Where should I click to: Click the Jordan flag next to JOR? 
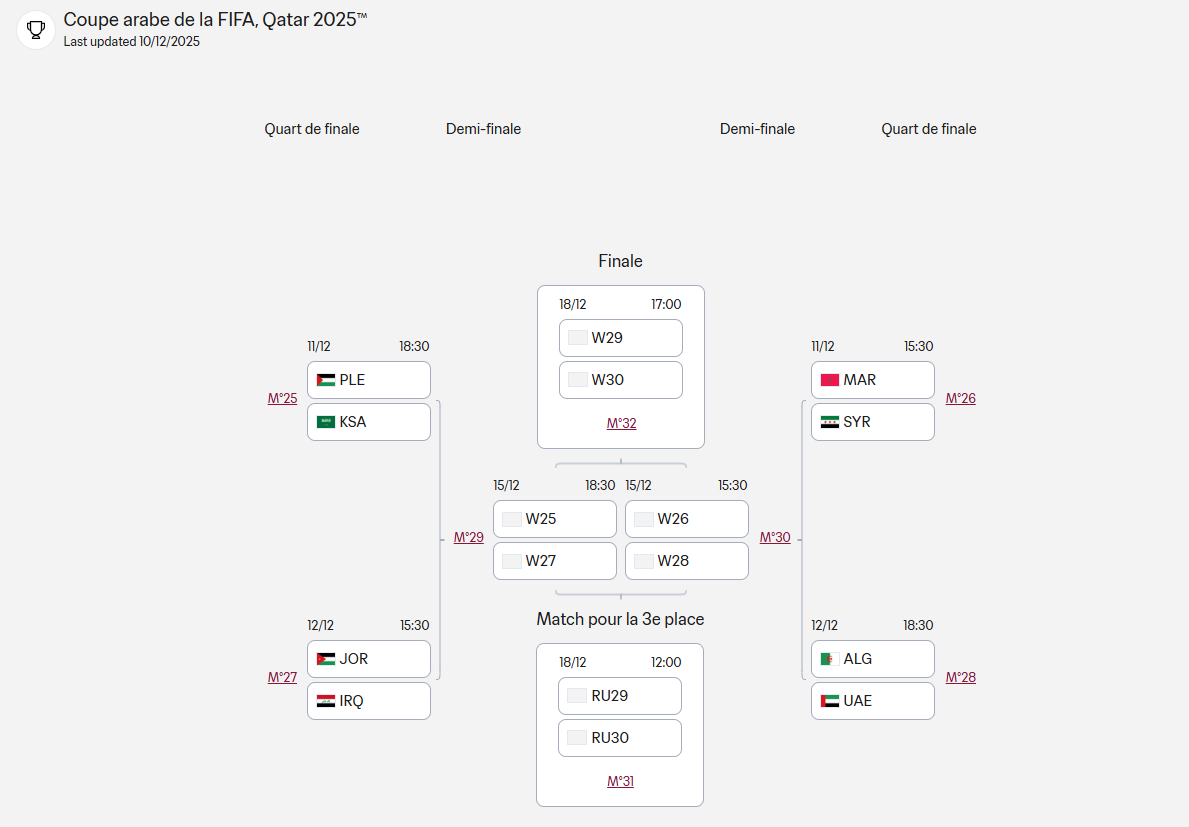point(326,659)
